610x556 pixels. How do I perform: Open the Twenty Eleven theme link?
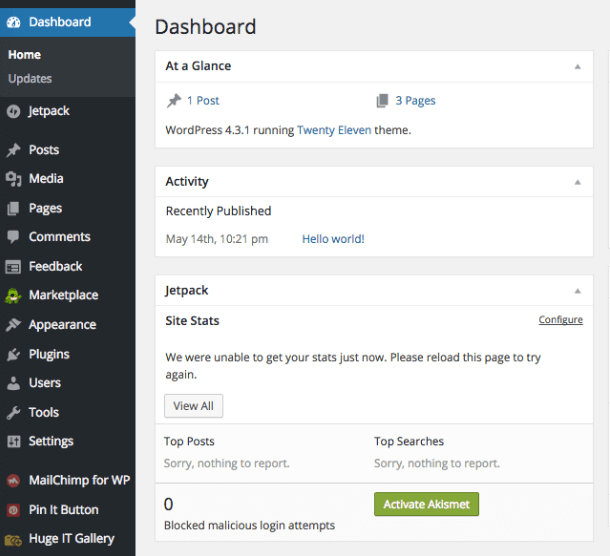click(334, 130)
